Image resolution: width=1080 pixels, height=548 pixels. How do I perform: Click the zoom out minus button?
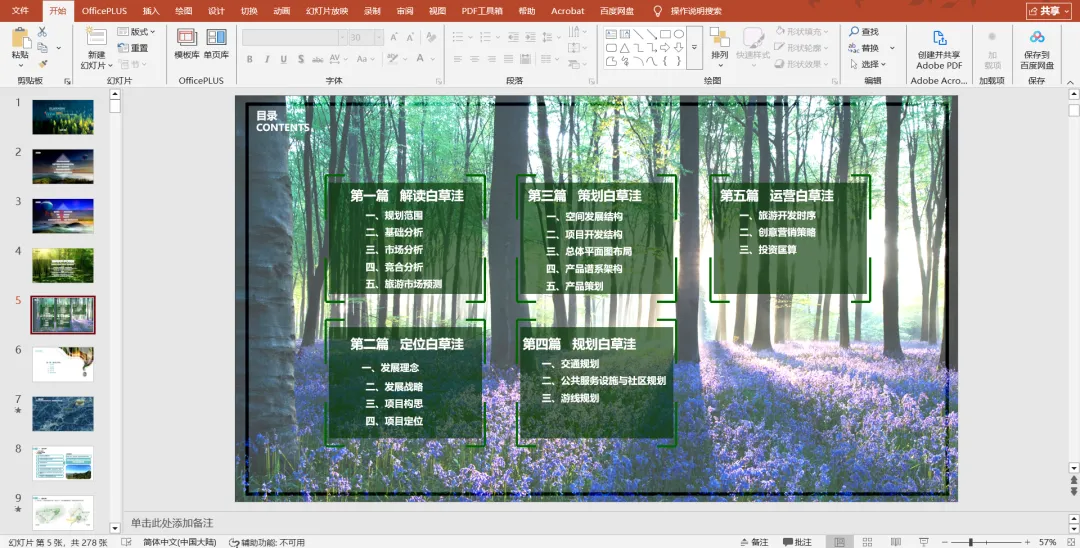[945, 542]
